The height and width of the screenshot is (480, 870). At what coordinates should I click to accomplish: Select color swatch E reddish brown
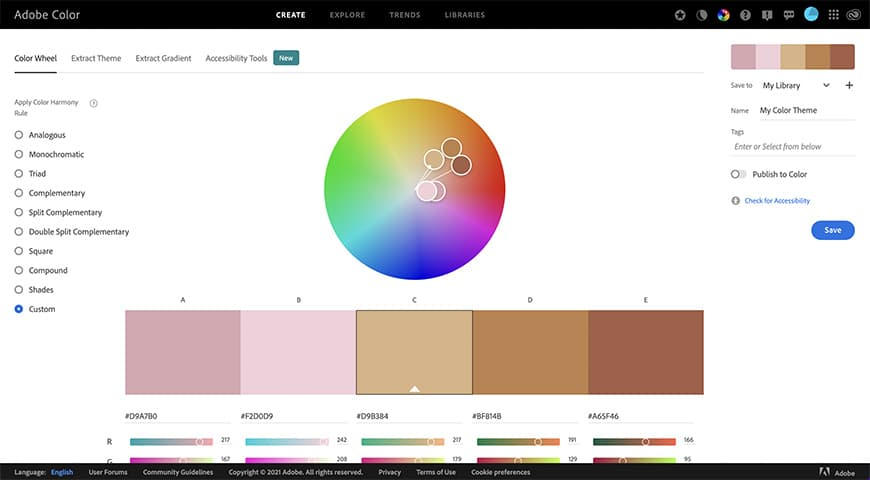pyautogui.click(x=646, y=352)
